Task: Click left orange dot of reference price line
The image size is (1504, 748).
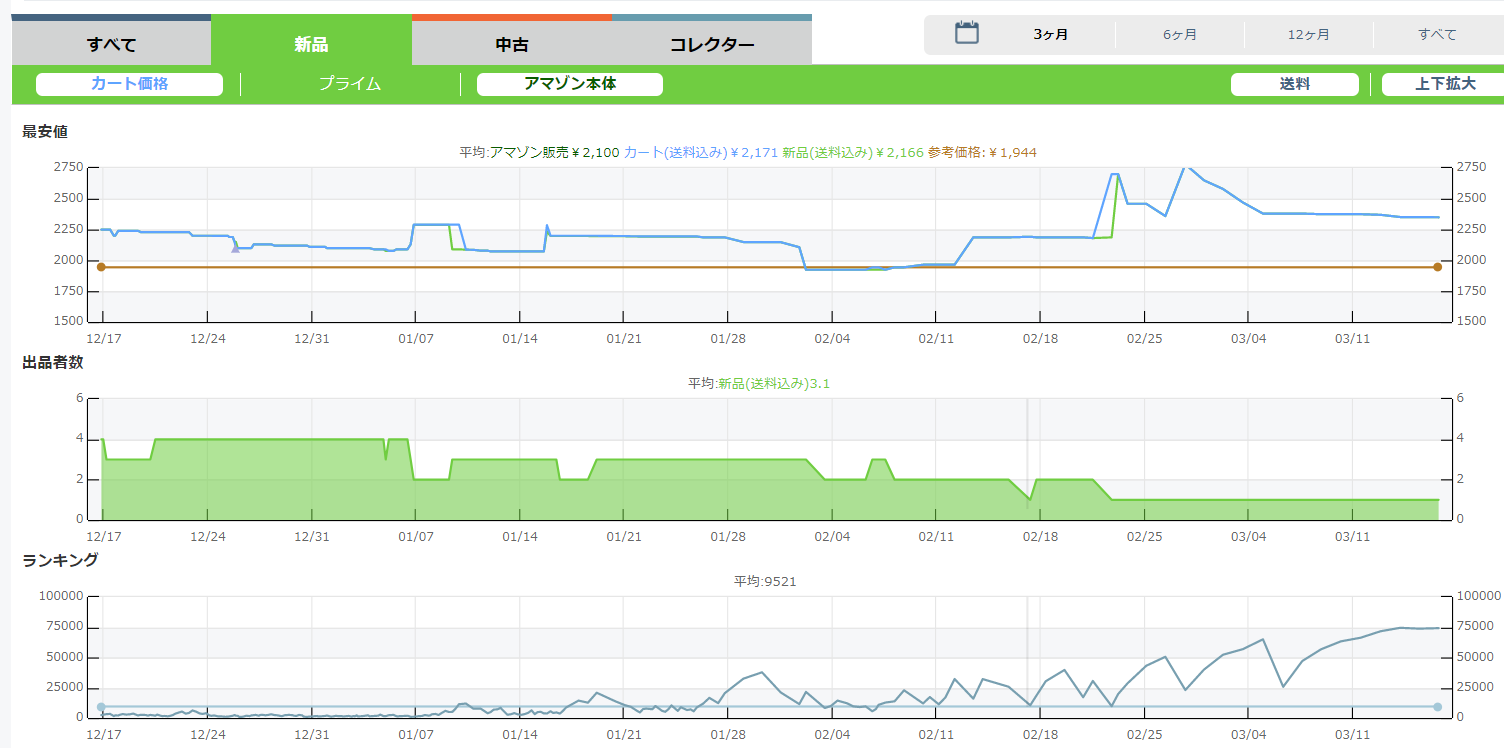Action: click(x=101, y=267)
